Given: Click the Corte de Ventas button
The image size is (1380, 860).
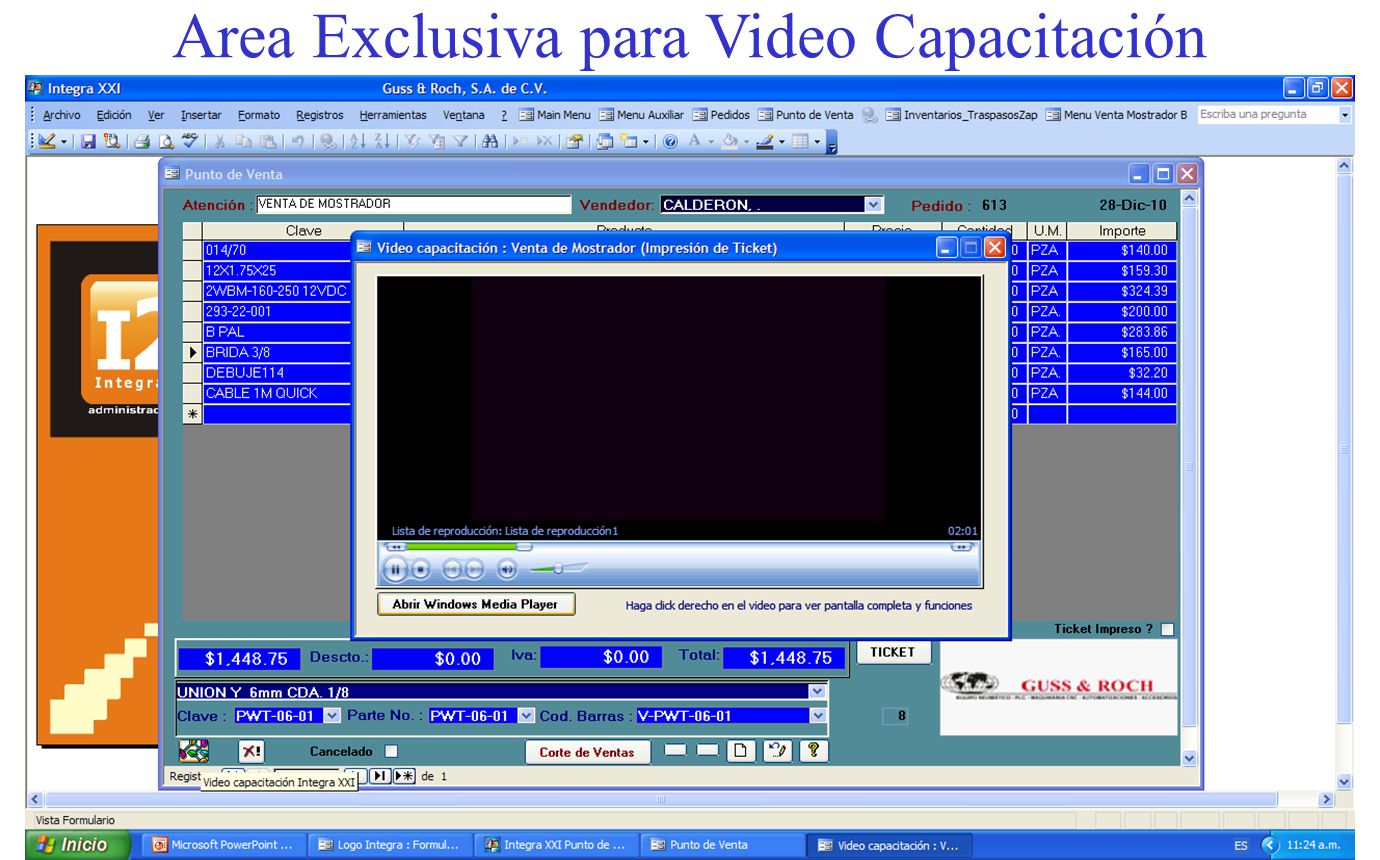Looking at the screenshot, I should pos(587,752).
